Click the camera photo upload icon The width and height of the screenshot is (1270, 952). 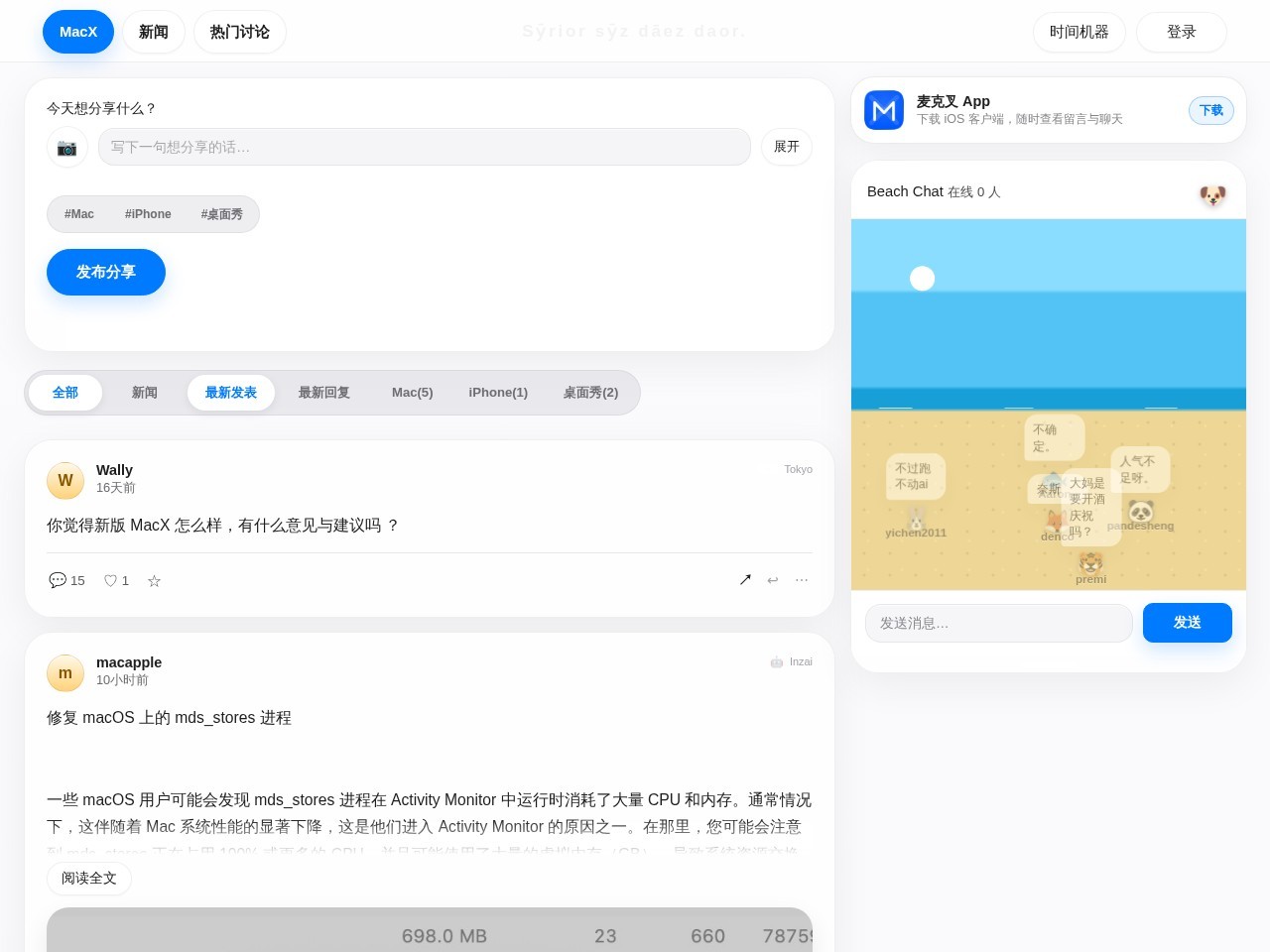pyautogui.click(x=66, y=147)
